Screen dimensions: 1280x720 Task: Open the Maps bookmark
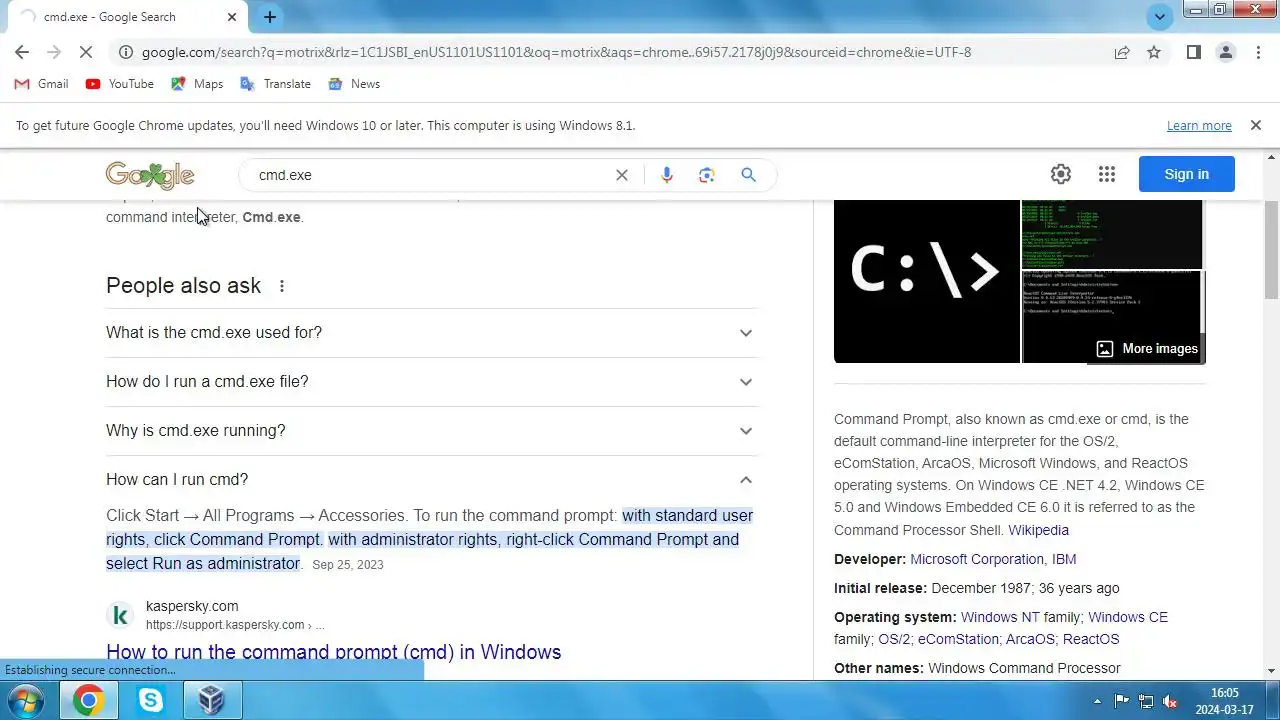(197, 84)
